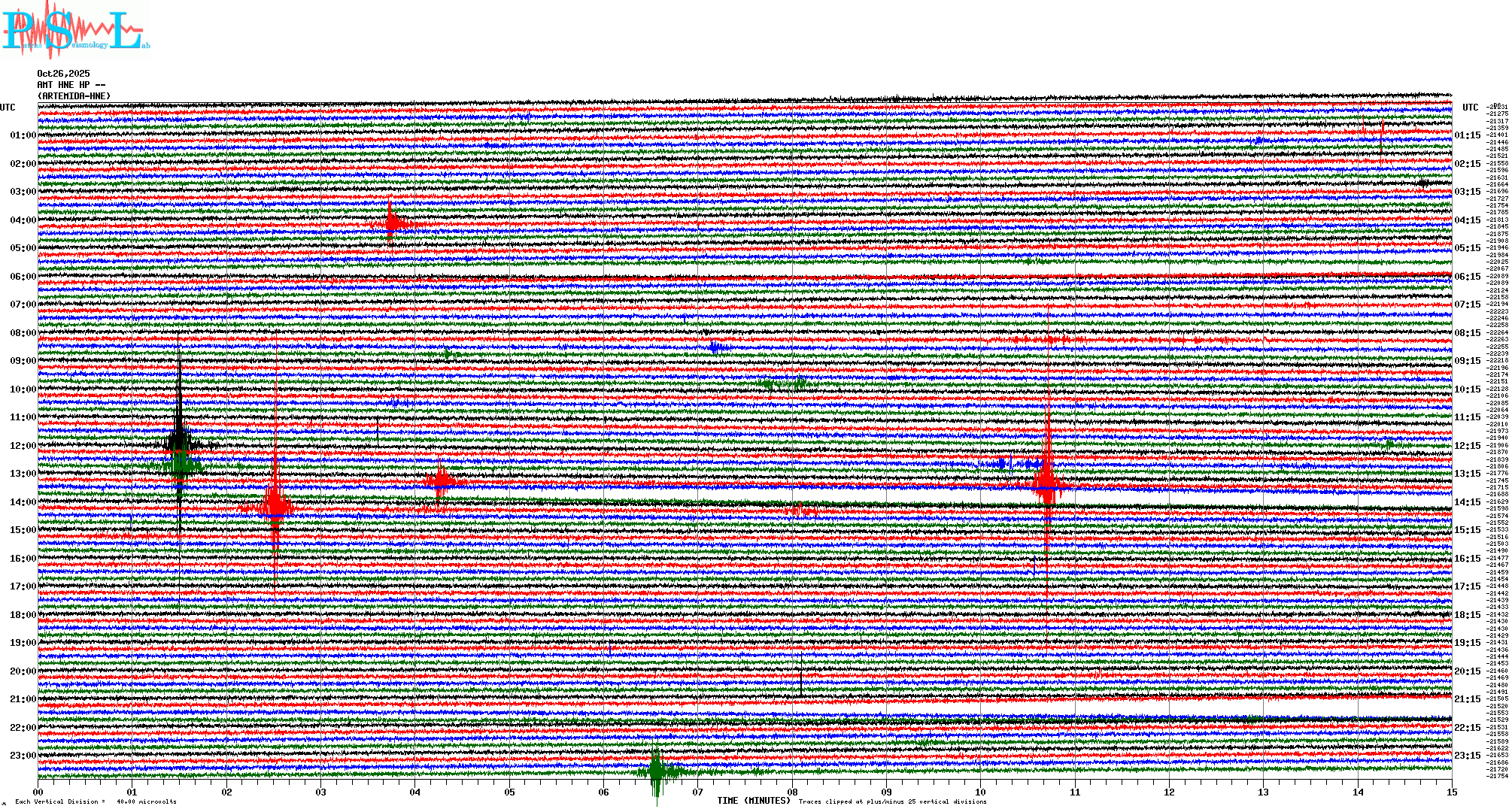Click the (ARTEMIDA-HNE) station label
Viewport: 1512px width, 812px height.
(x=74, y=96)
